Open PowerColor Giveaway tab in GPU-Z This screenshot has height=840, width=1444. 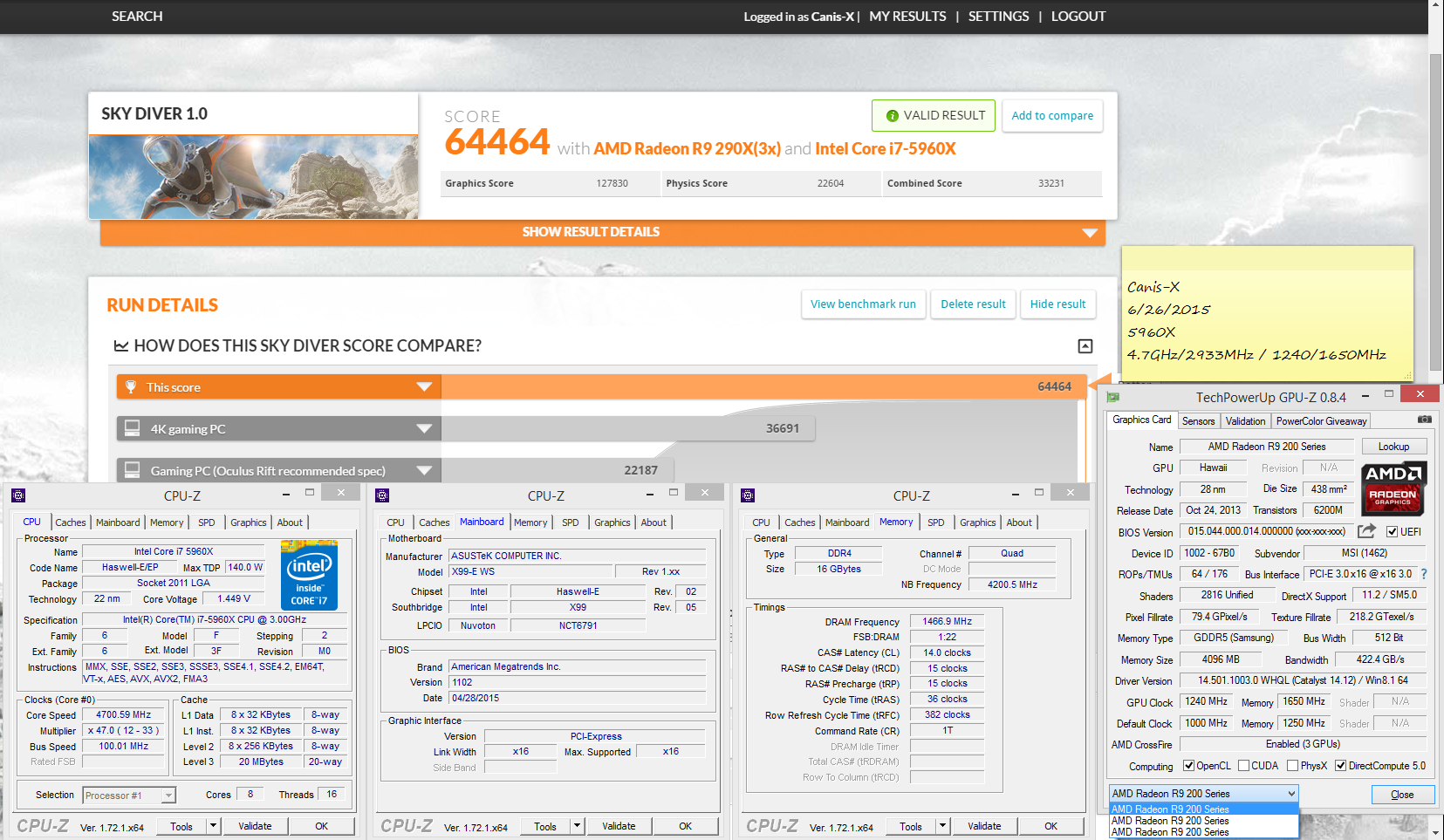coord(1321,421)
